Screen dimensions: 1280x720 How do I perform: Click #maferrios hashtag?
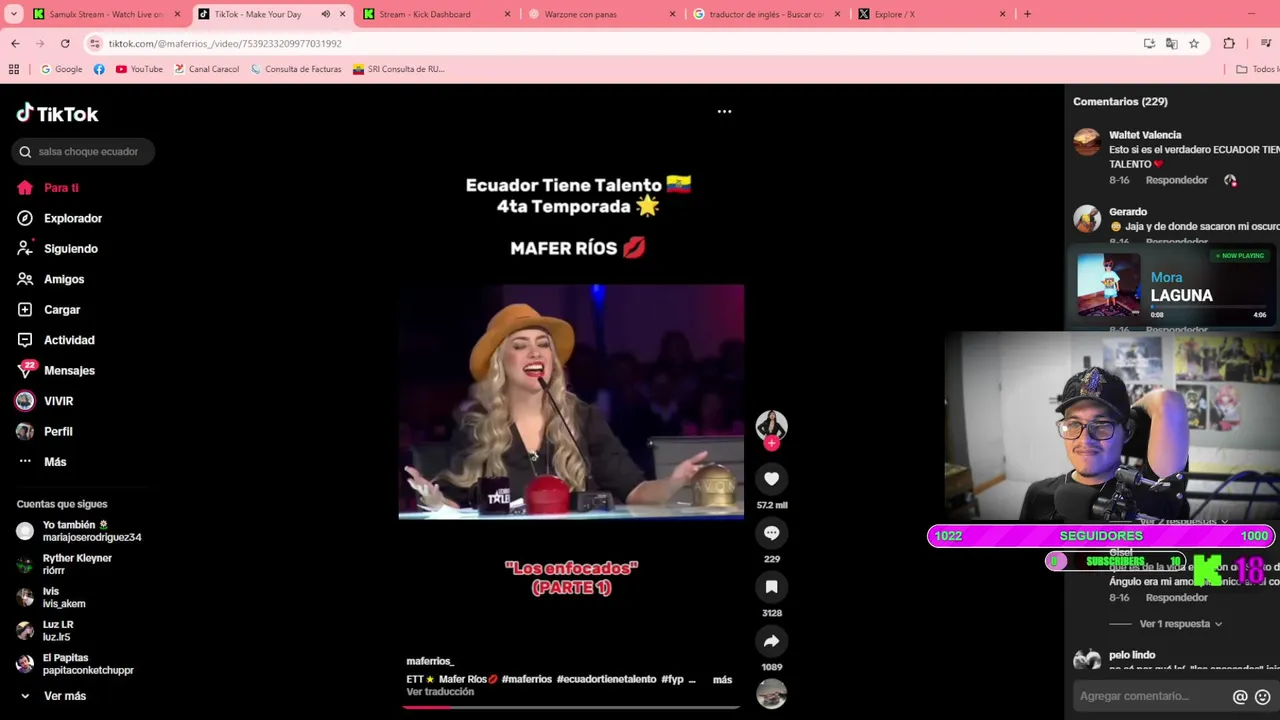tap(527, 680)
